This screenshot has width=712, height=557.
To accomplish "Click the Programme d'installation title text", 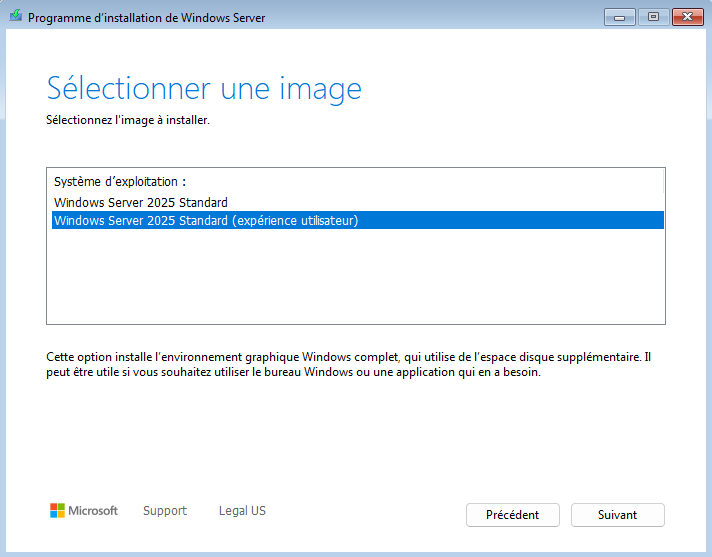I will point(146,17).
